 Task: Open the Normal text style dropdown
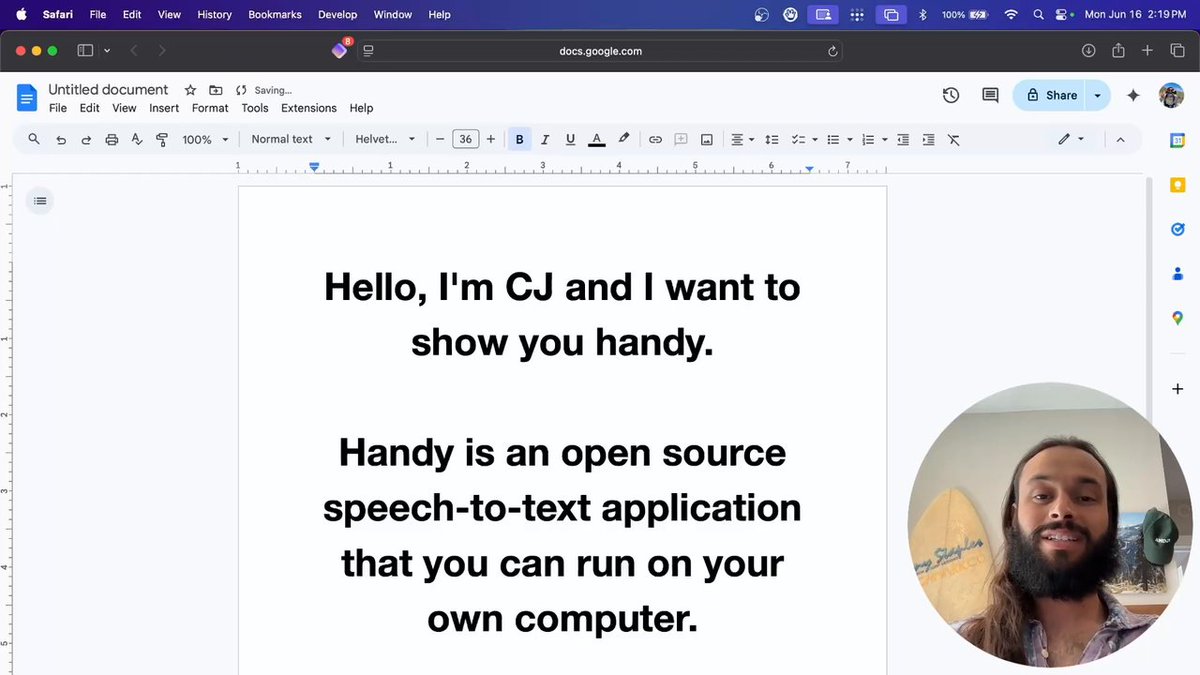tap(291, 140)
